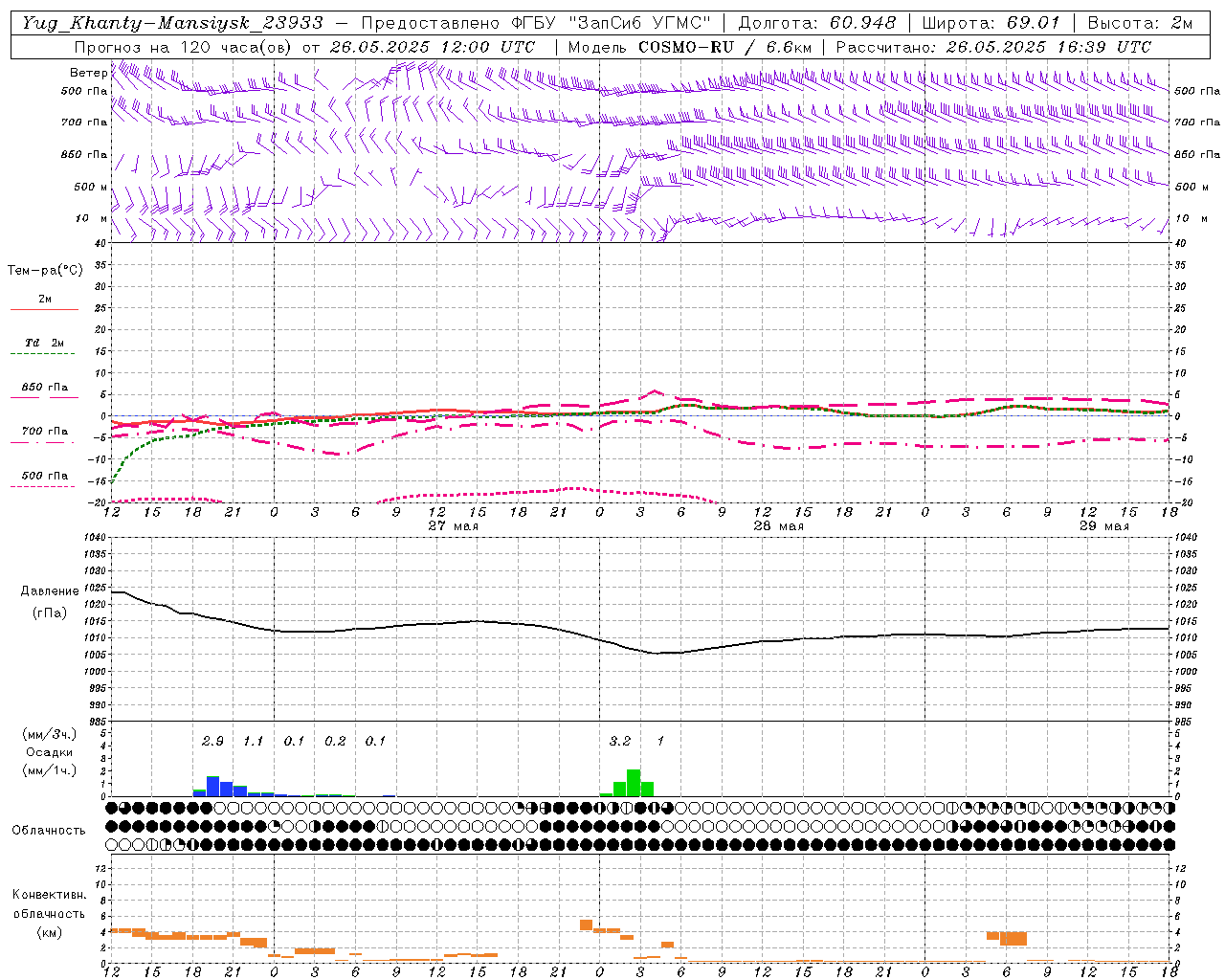Select the (мм/3ч.) precipitation unit label

(49, 734)
